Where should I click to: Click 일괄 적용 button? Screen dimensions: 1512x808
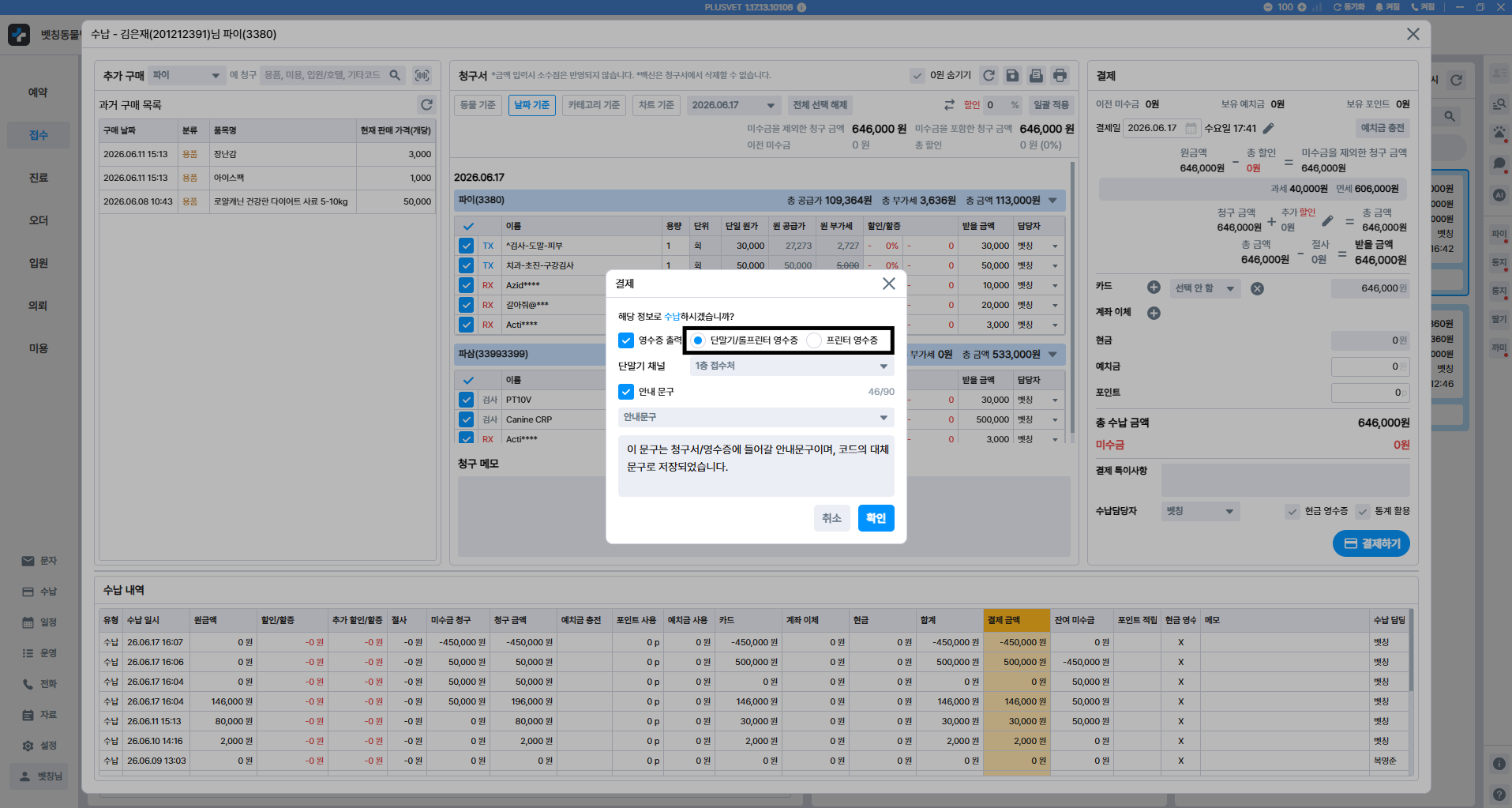tap(1051, 105)
